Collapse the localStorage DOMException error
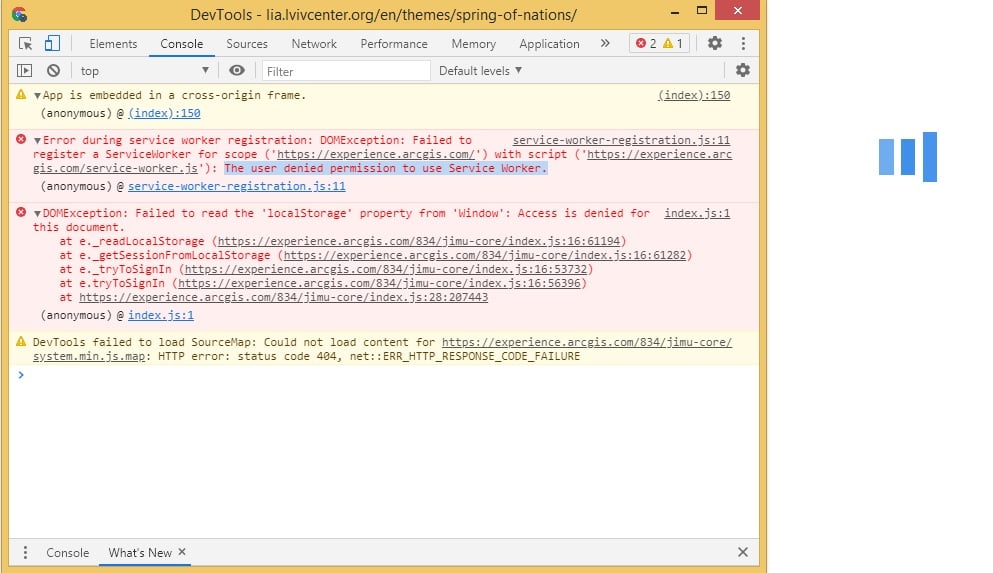 click(x=37, y=213)
